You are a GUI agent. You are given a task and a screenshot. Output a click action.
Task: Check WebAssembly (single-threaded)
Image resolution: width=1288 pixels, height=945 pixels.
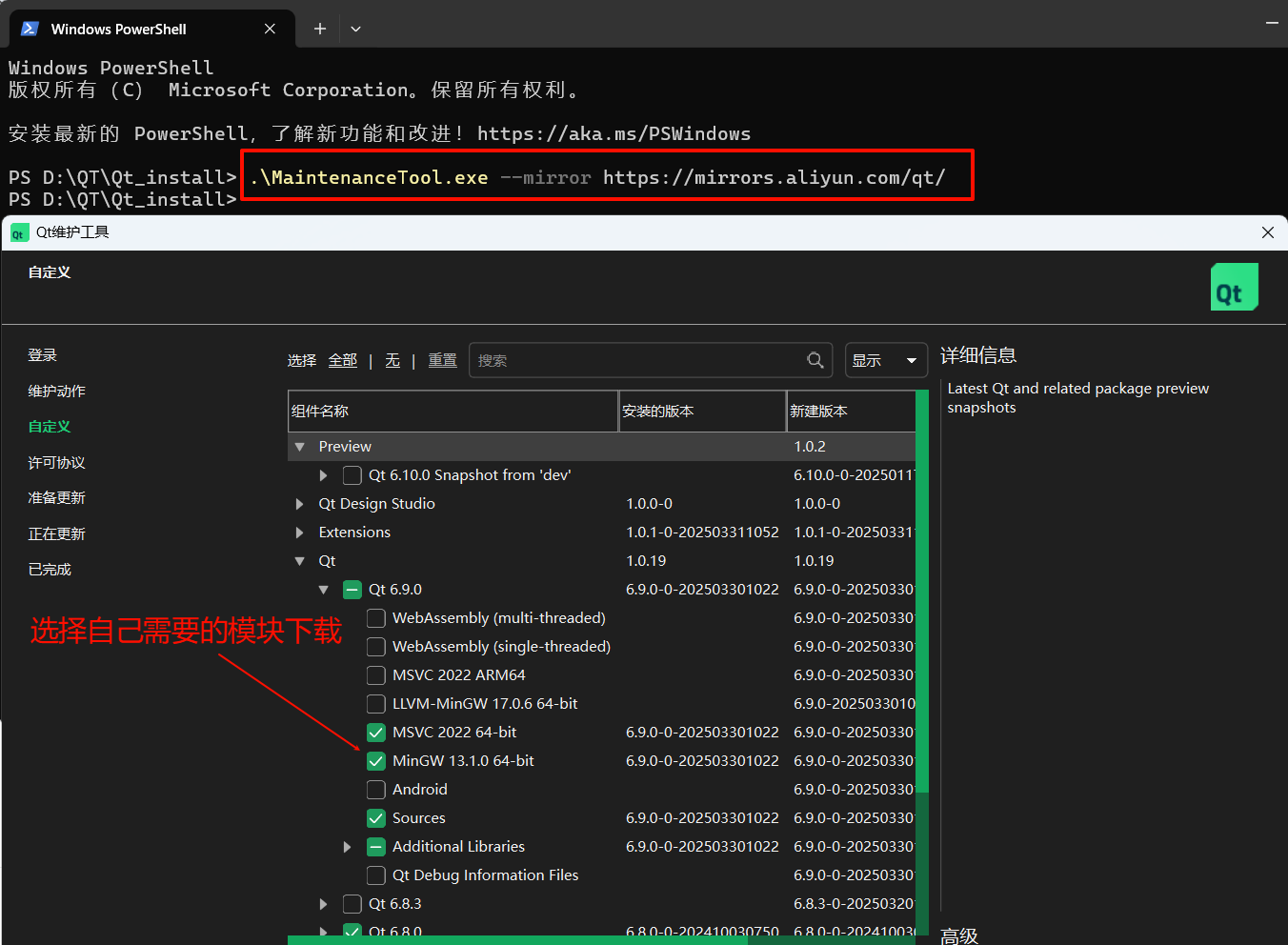tap(376, 647)
